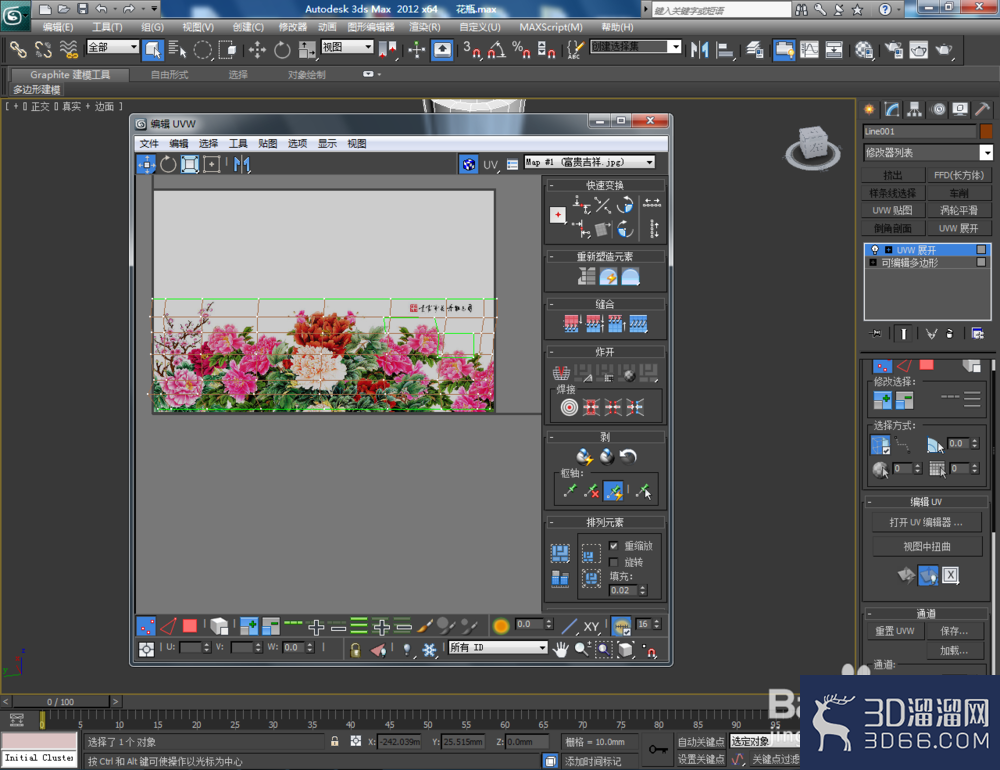1000x770 pixels.
Task: Open the Hierarchy command panel tab
Action: pos(915,110)
